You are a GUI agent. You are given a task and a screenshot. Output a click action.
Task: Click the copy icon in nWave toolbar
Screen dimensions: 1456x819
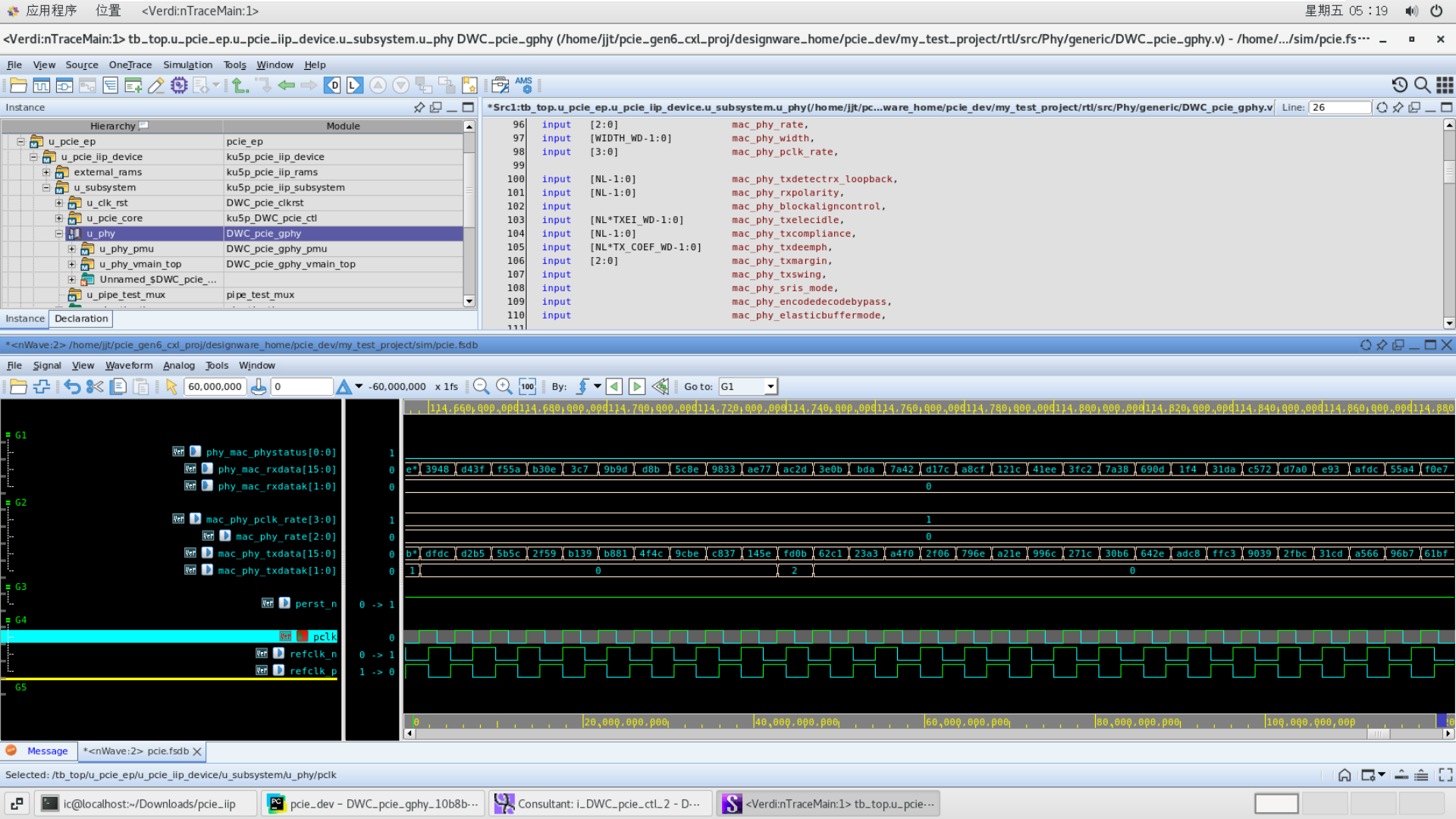118,387
